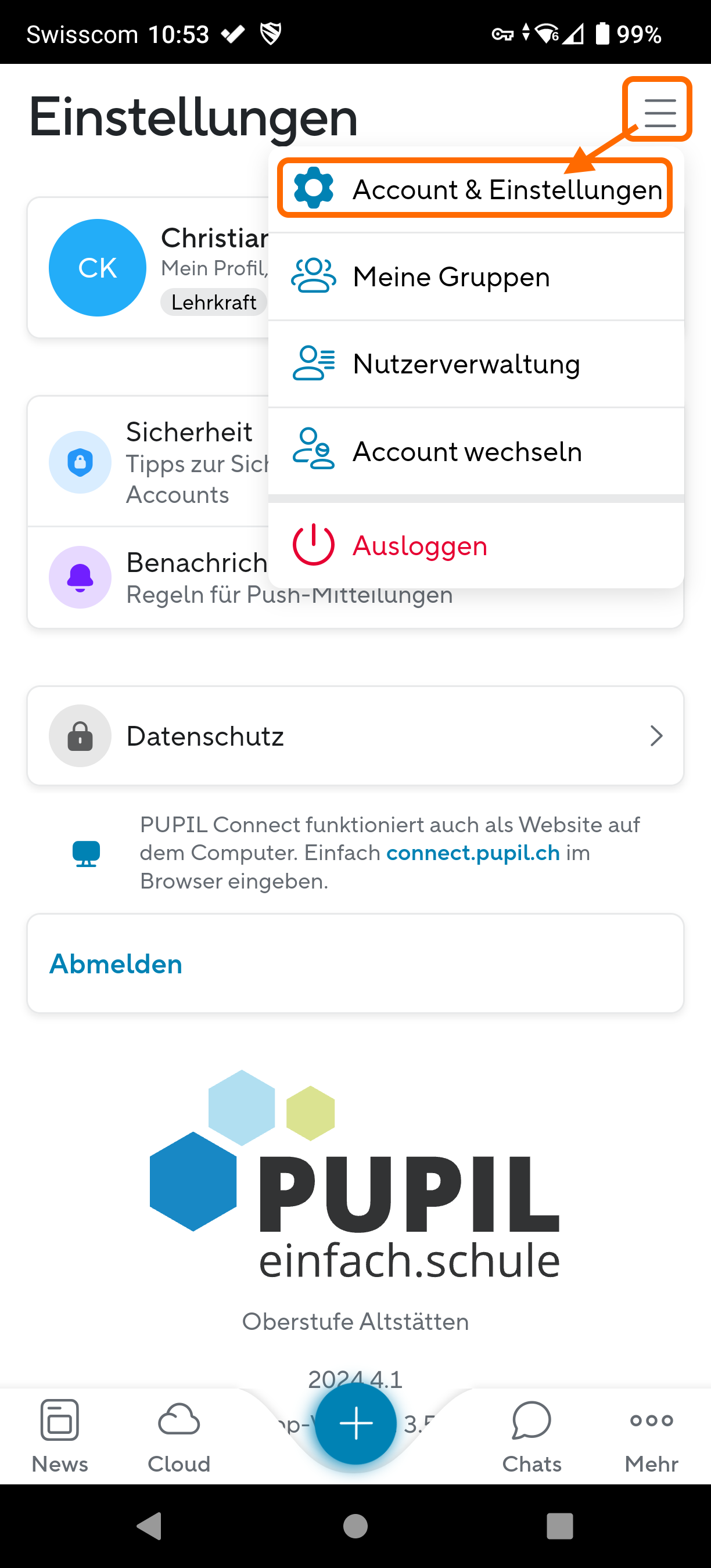Open the Sicherheit shield icon
Viewport: 711px width, 1568px height.
80,462
